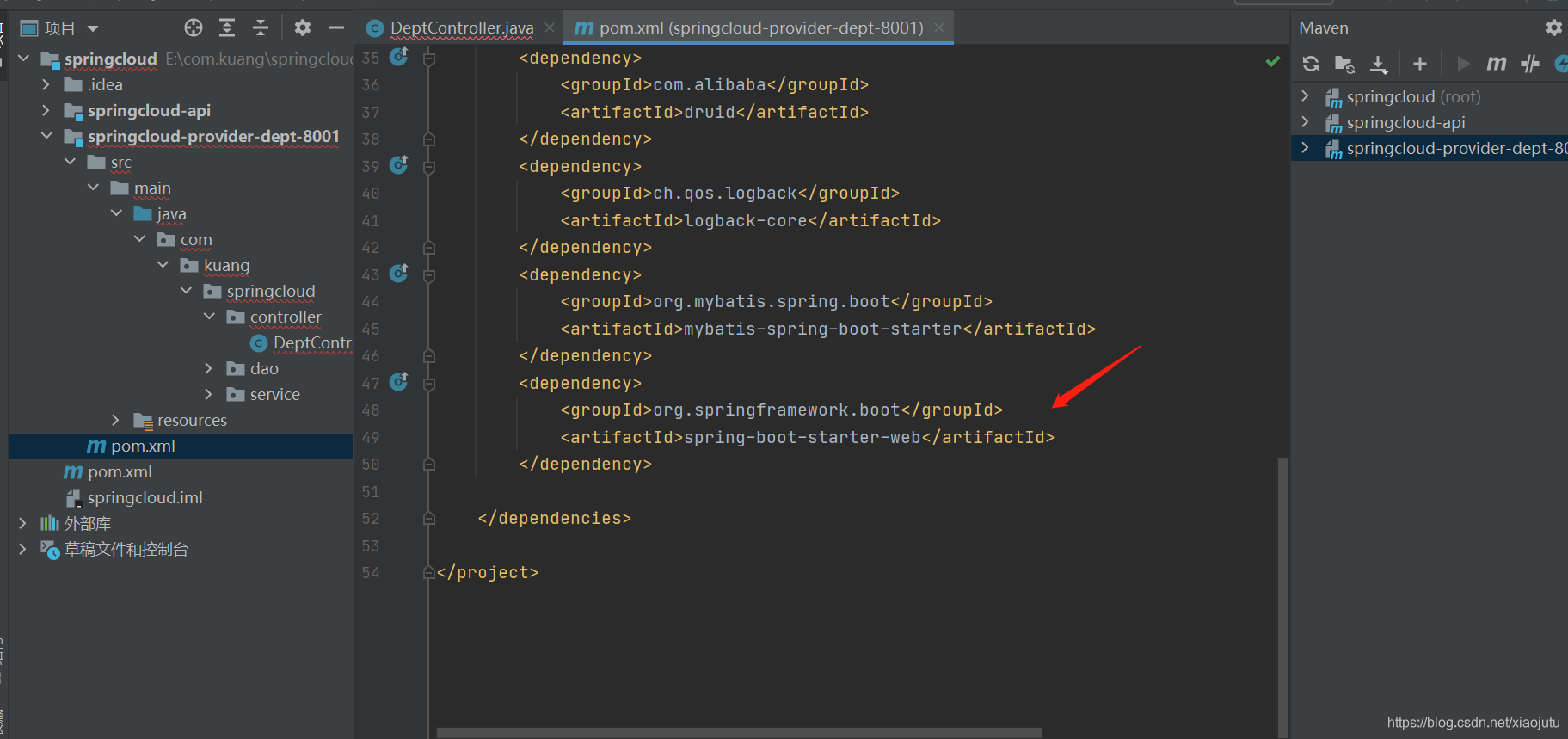Click mybatis-spring-boot-starter artifactId line
The image size is (1568, 739).
[x=828, y=329]
